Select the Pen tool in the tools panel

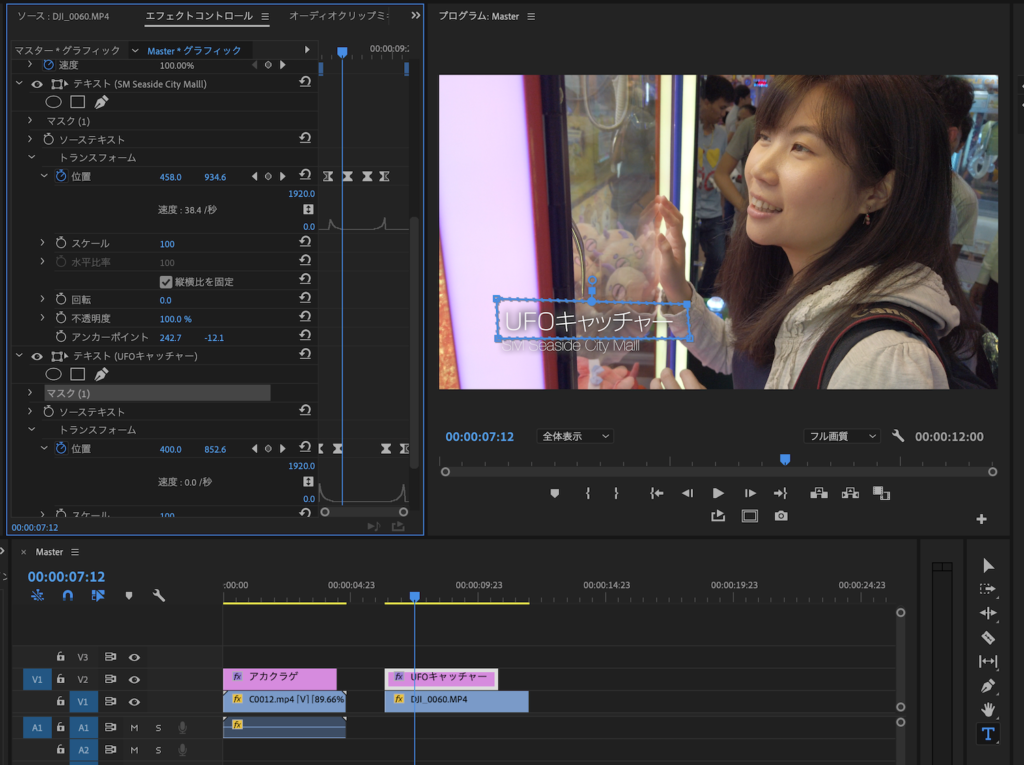[988, 686]
